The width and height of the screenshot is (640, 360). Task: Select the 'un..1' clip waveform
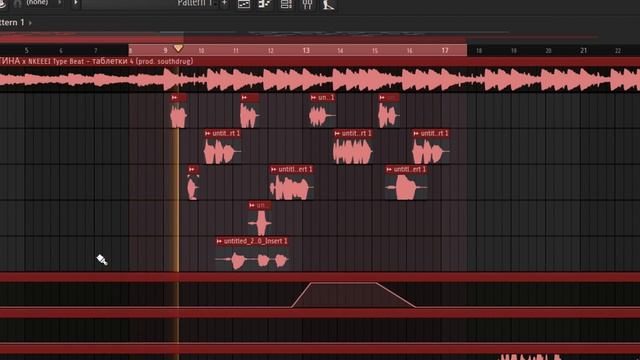pyautogui.click(x=322, y=116)
